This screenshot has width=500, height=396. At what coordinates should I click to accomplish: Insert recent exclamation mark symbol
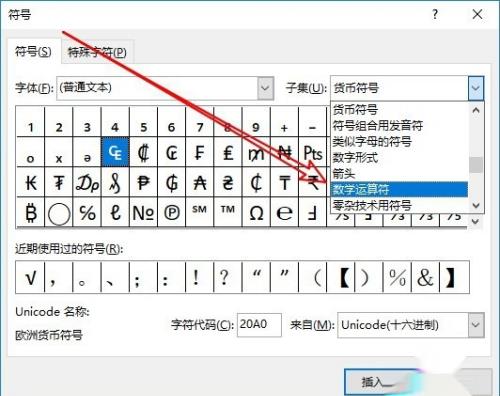tap(200, 277)
